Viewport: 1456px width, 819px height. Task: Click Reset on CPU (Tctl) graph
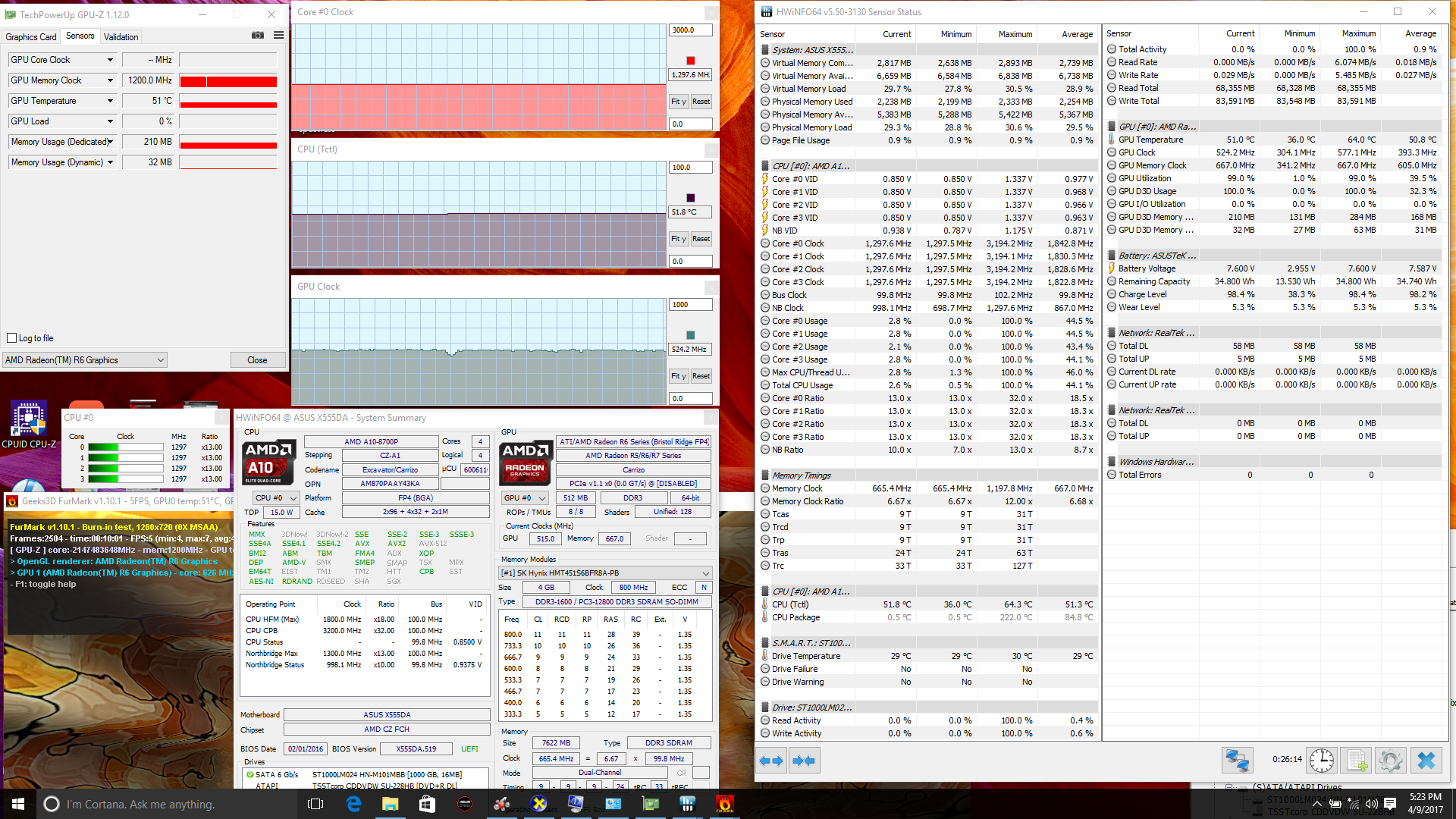point(701,239)
